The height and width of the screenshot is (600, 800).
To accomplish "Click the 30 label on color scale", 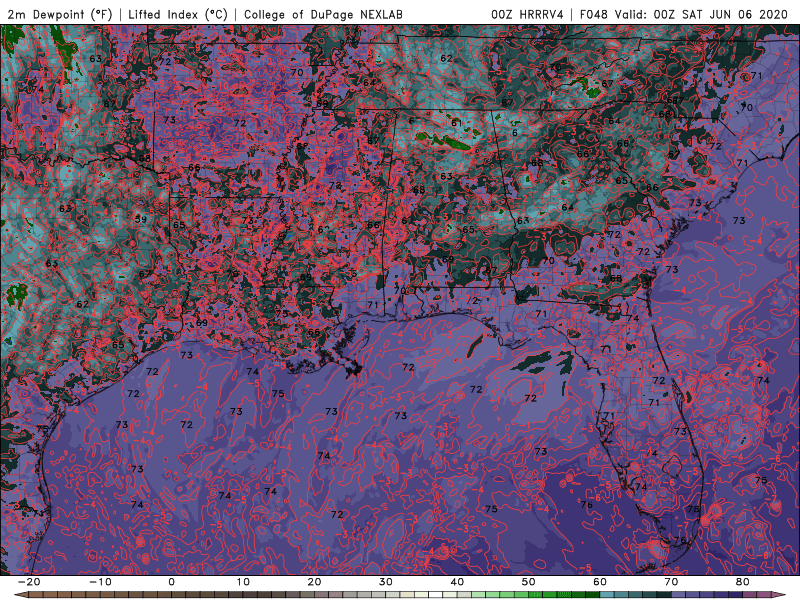I will pyautogui.click(x=386, y=582).
